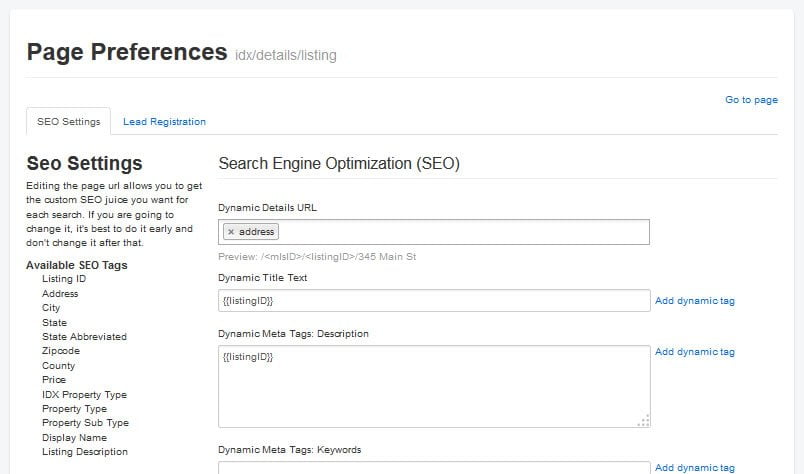Click inside the Dynamic Details URL field
Screen dimensions: 804x474
(x=434, y=232)
